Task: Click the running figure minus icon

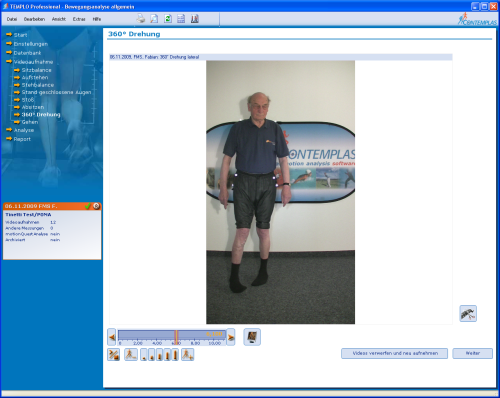Action: 131,354
